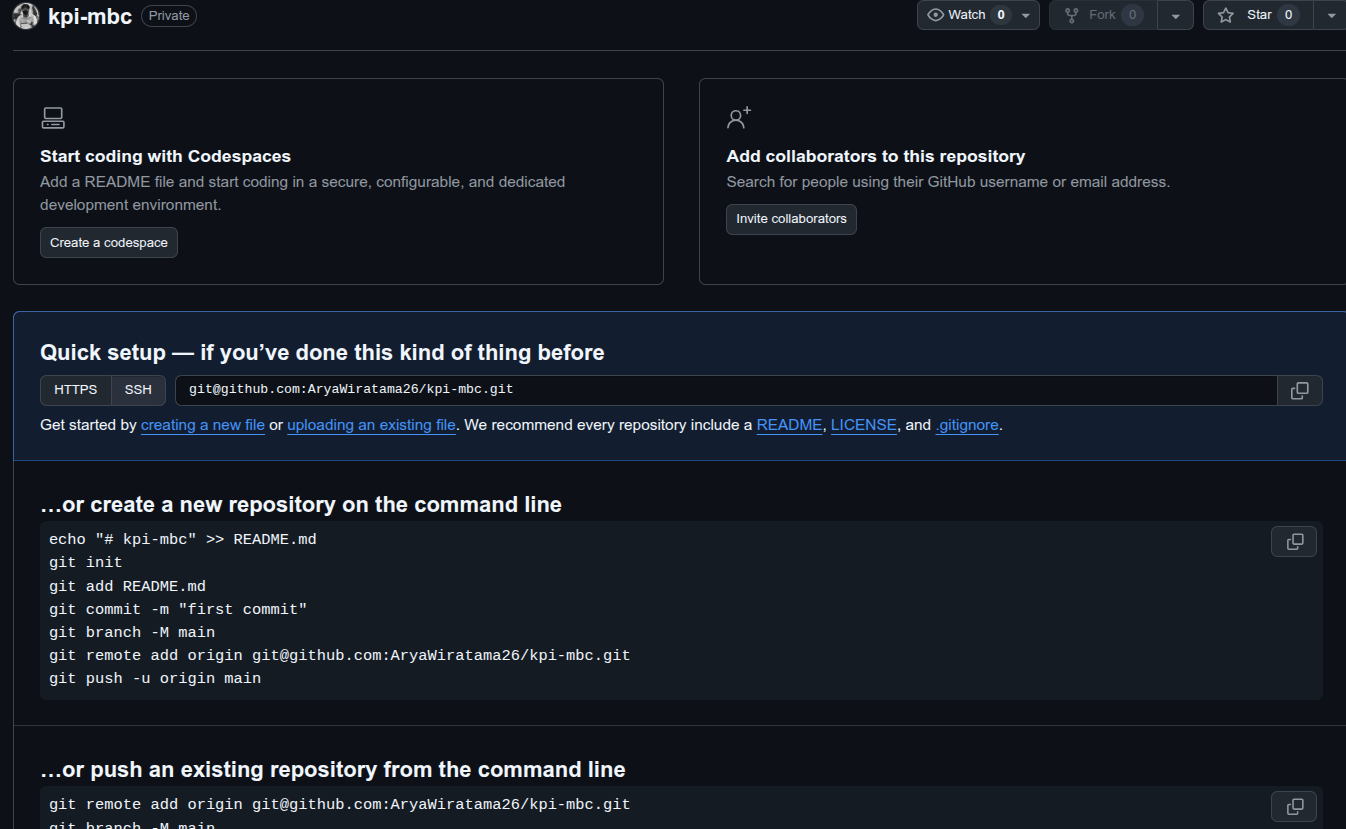Click the 'git push -u origin main' line

[155, 679]
